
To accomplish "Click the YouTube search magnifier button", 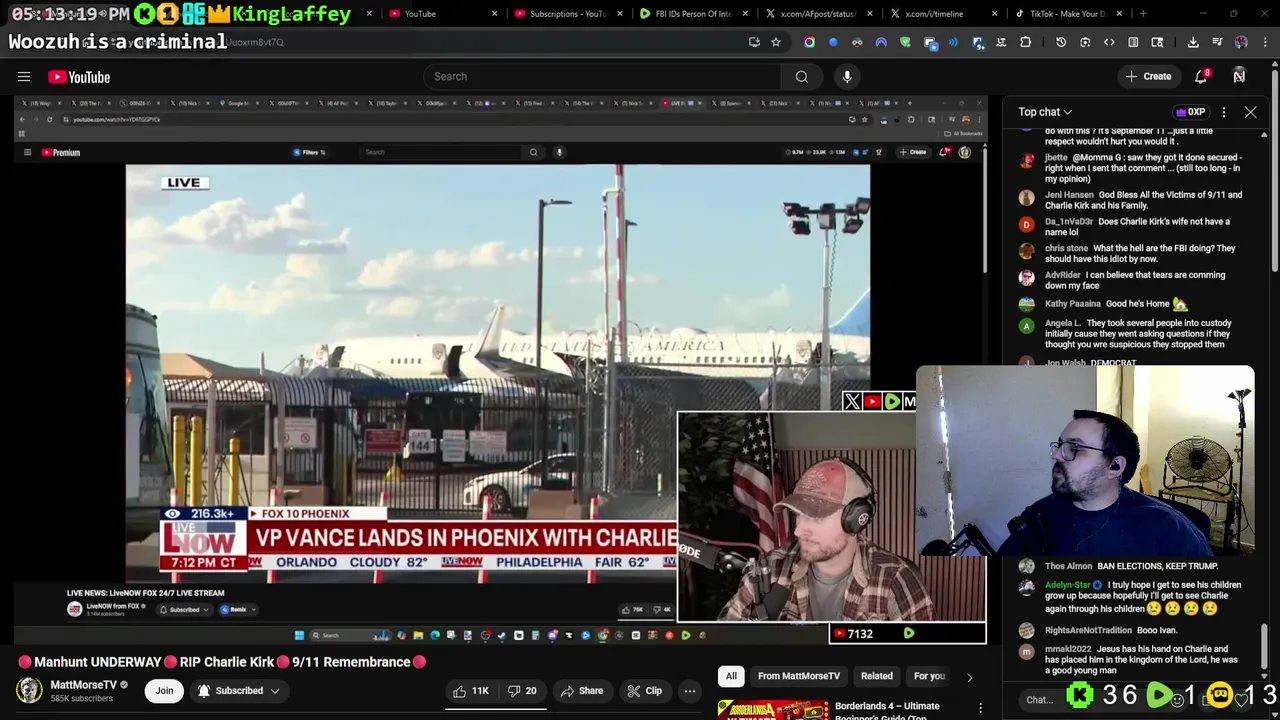I will (802, 77).
